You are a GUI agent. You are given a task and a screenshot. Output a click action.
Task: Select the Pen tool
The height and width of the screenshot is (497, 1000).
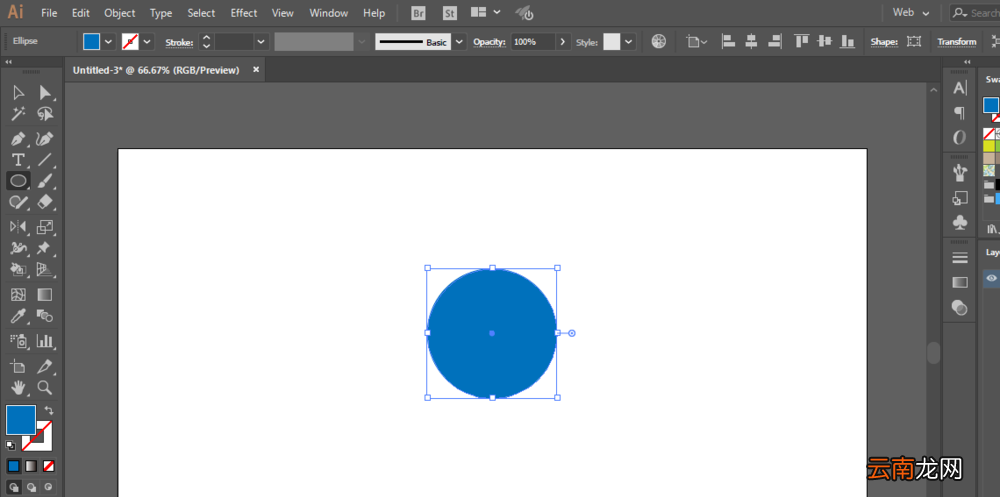coord(18,138)
